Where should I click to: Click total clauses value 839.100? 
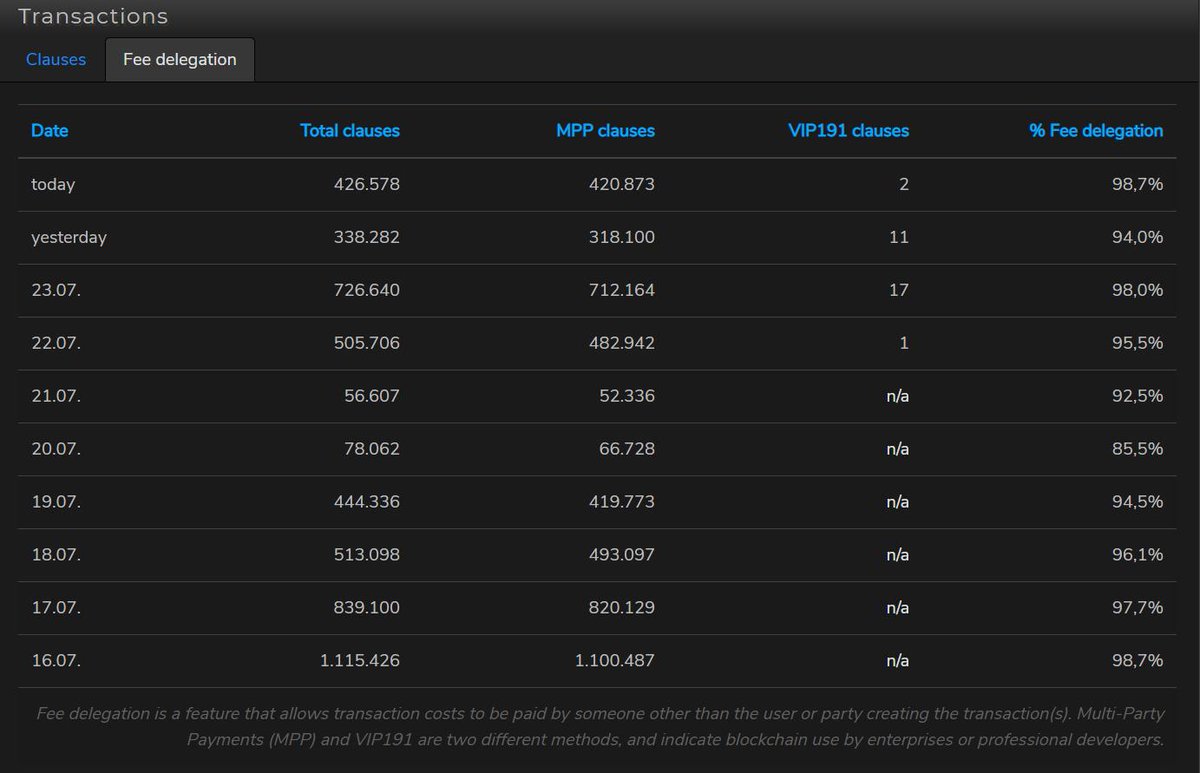click(367, 608)
